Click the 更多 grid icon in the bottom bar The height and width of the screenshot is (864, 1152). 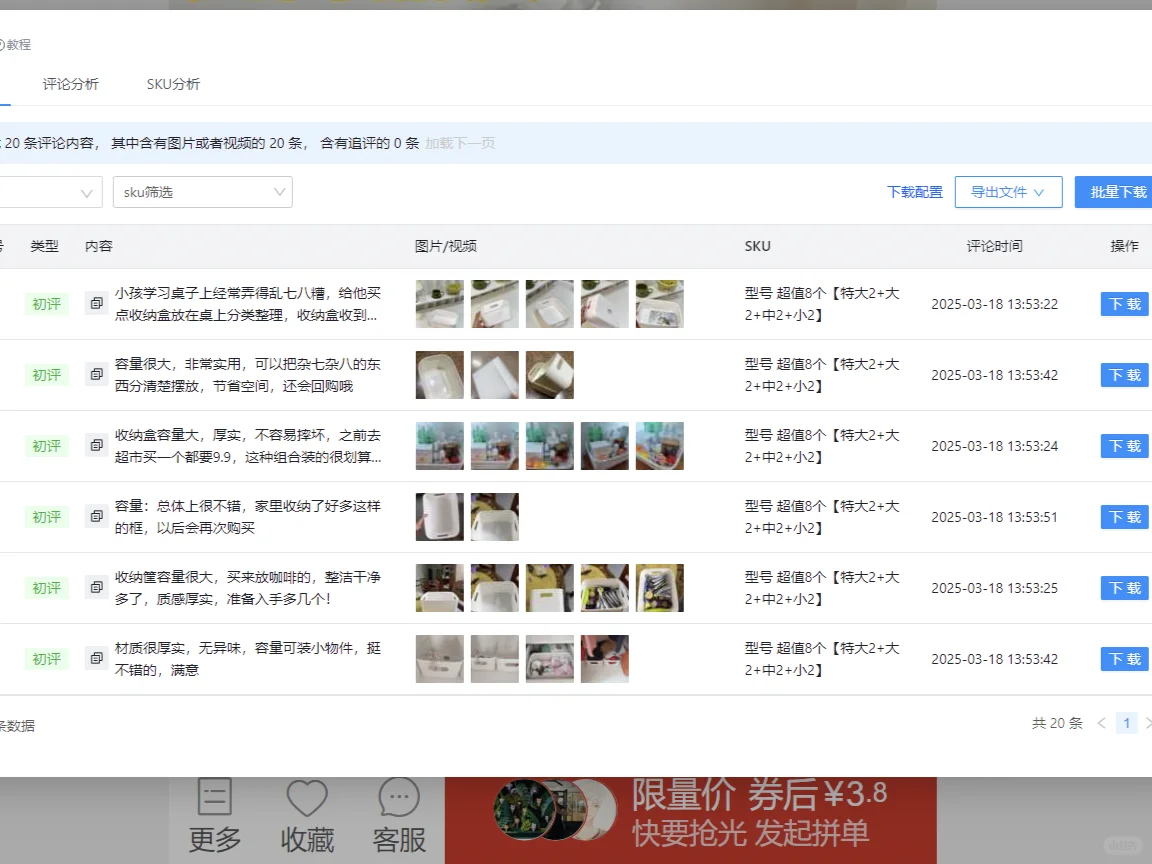click(214, 798)
